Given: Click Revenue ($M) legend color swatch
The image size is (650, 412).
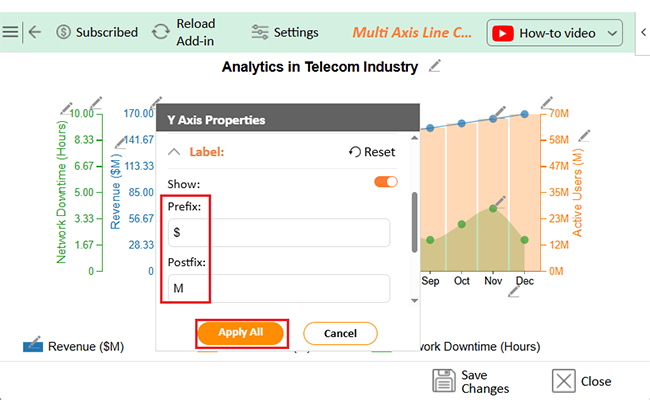Looking at the screenshot, I should point(33,347).
